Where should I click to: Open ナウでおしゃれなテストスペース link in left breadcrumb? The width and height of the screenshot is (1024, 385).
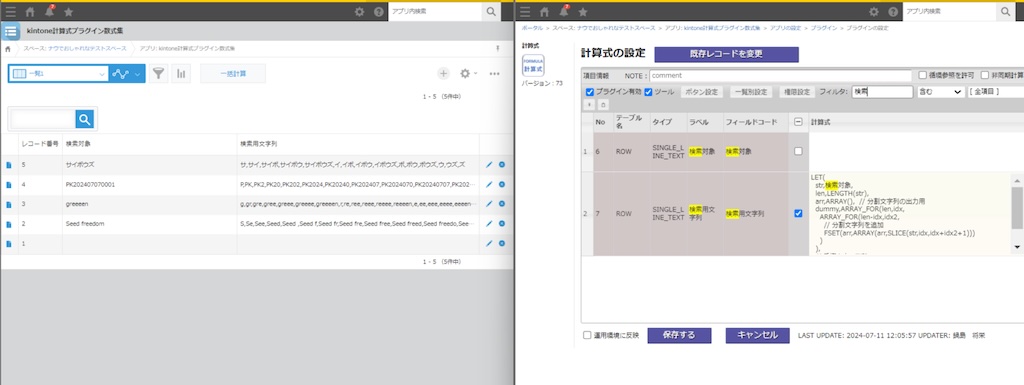click(x=88, y=48)
